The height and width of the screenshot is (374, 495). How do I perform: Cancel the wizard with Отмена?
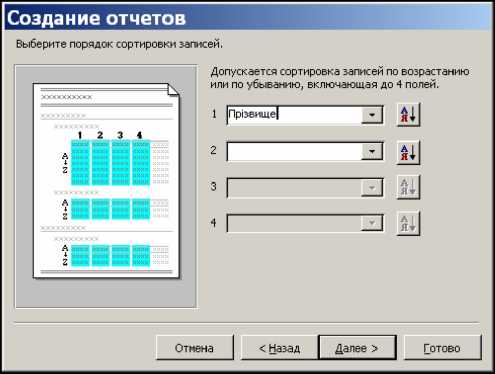tap(195, 348)
